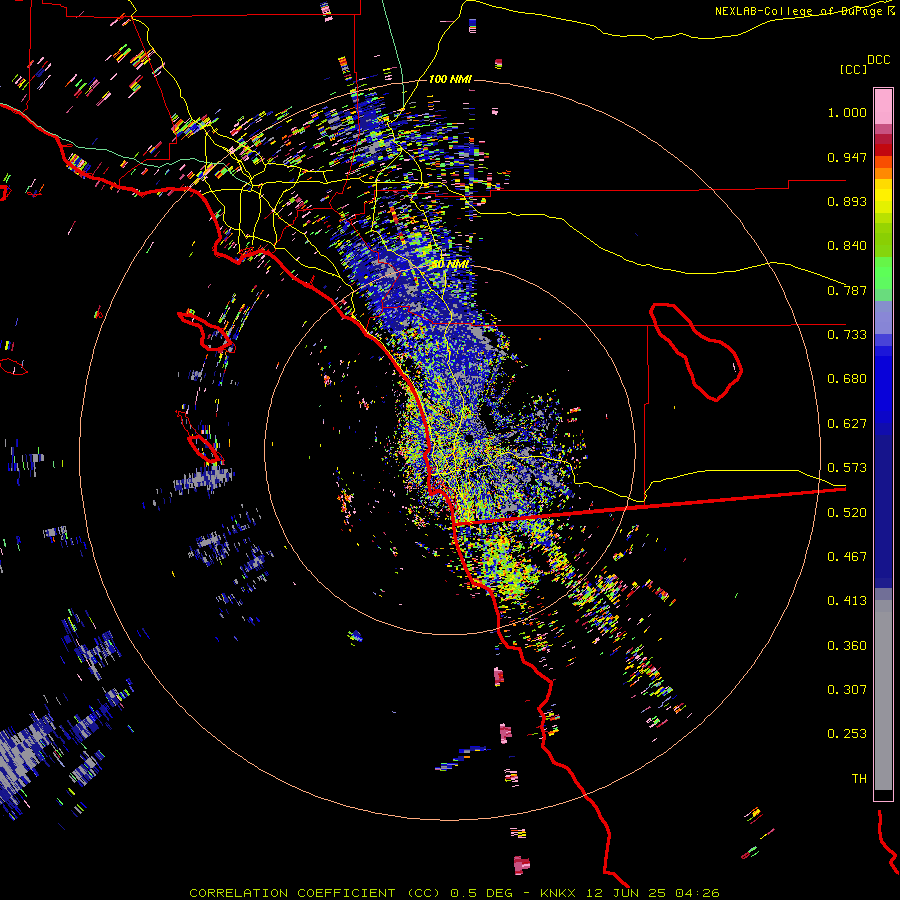Select the 0.253 scale value
Screen dimensions: 900x900
pos(847,734)
